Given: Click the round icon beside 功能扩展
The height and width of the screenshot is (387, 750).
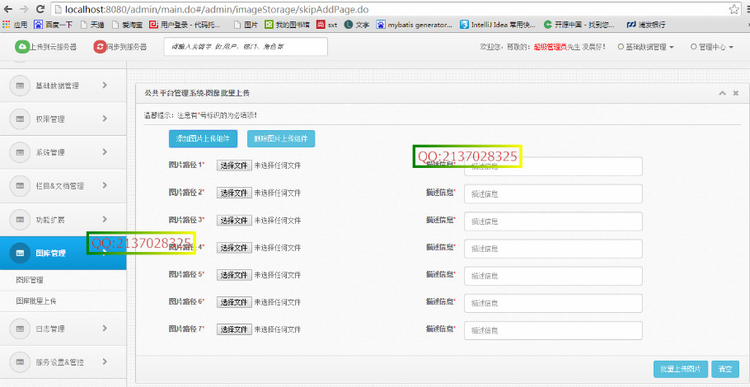Looking at the screenshot, I should pos(20,220).
